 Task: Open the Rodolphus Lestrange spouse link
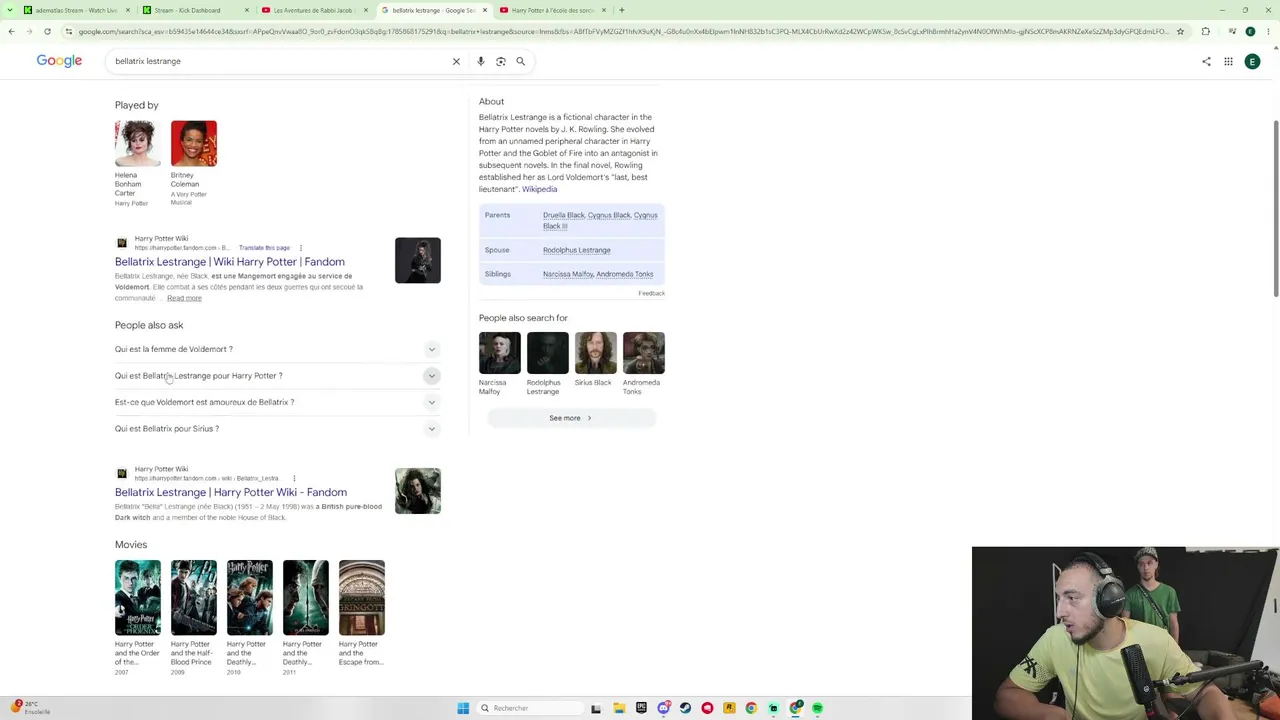click(x=576, y=250)
